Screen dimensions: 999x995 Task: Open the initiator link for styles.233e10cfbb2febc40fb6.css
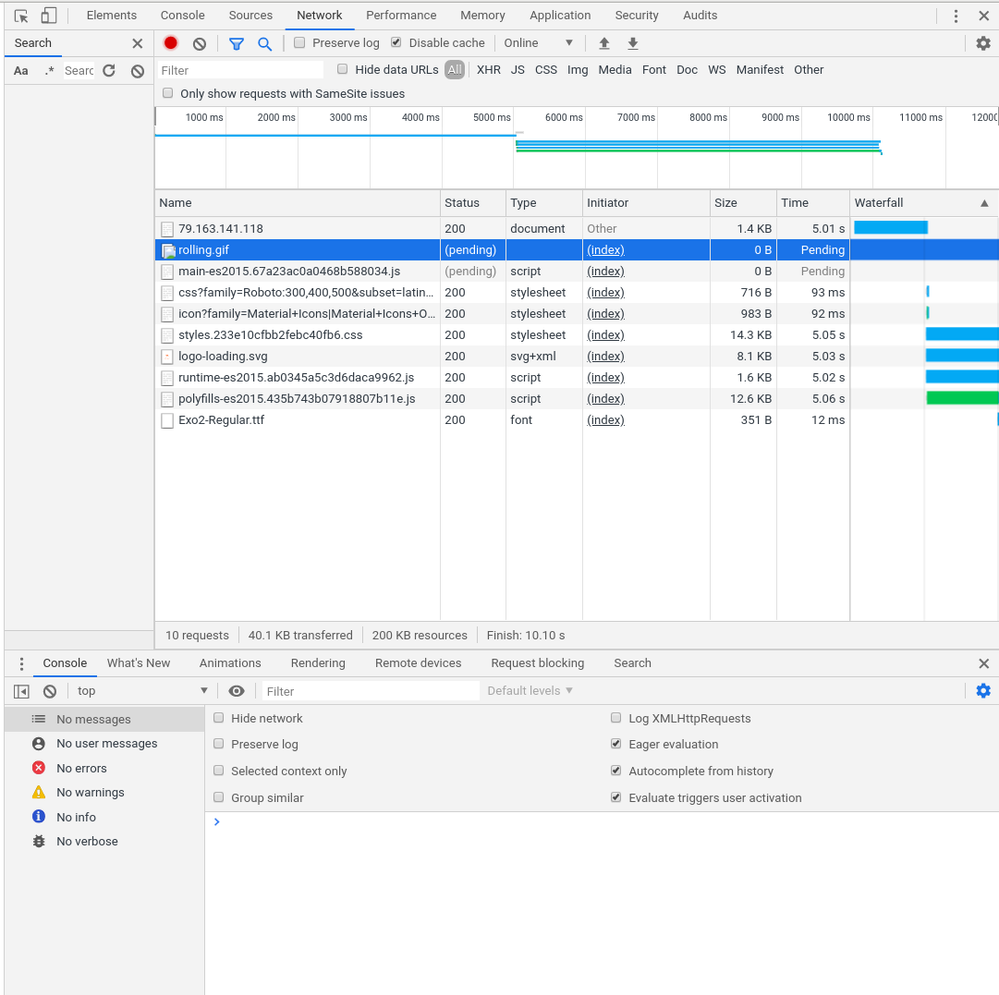(604, 334)
